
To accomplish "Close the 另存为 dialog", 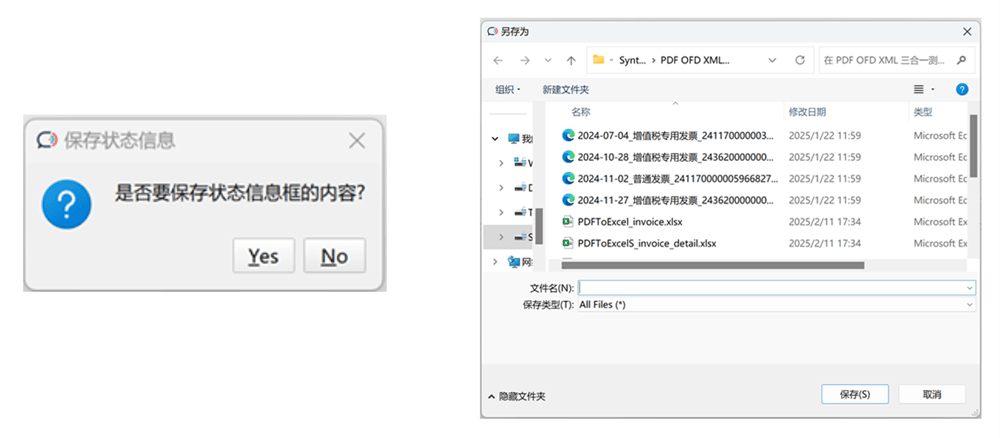I will click(x=967, y=31).
